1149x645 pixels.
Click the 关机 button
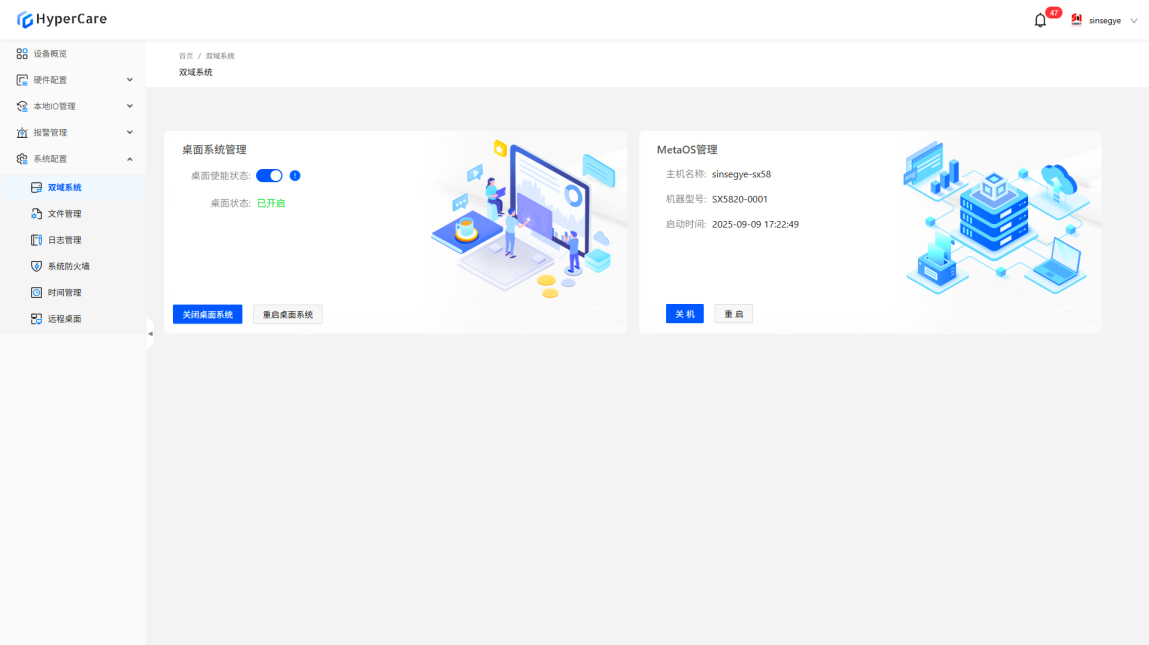(x=684, y=314)
